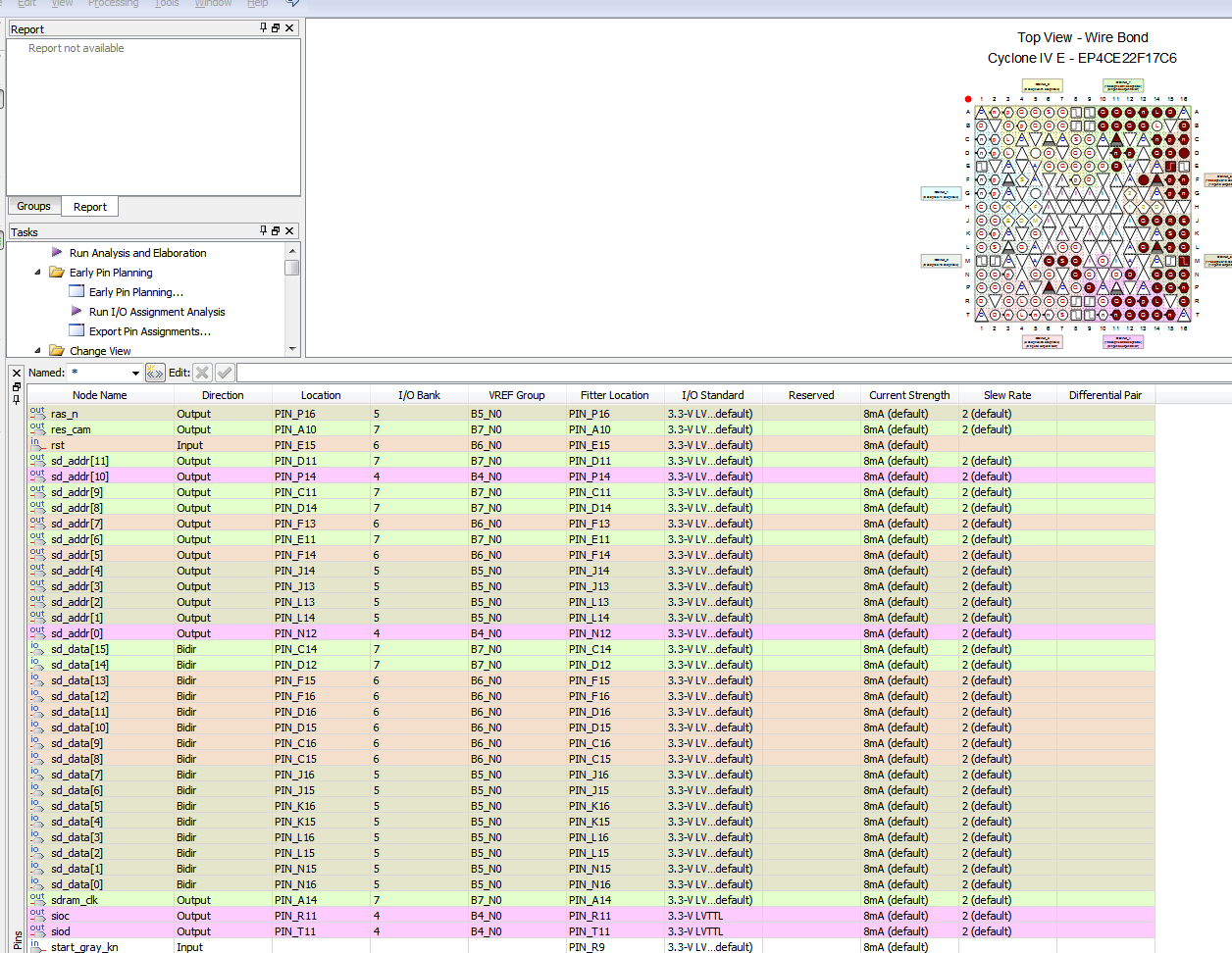1232x953 pixels.
Task: Pin the Report panel
Action: pyautogui.click(x=263, y=28)
